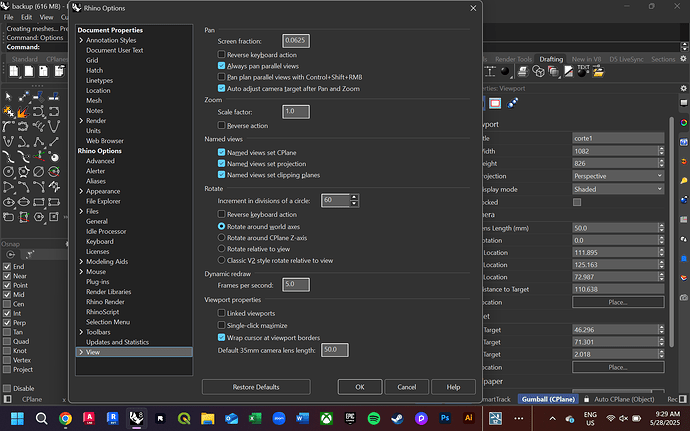Confirm options with the OK button
Viewport: 690px width, 431px height.
tap(360, 387)
